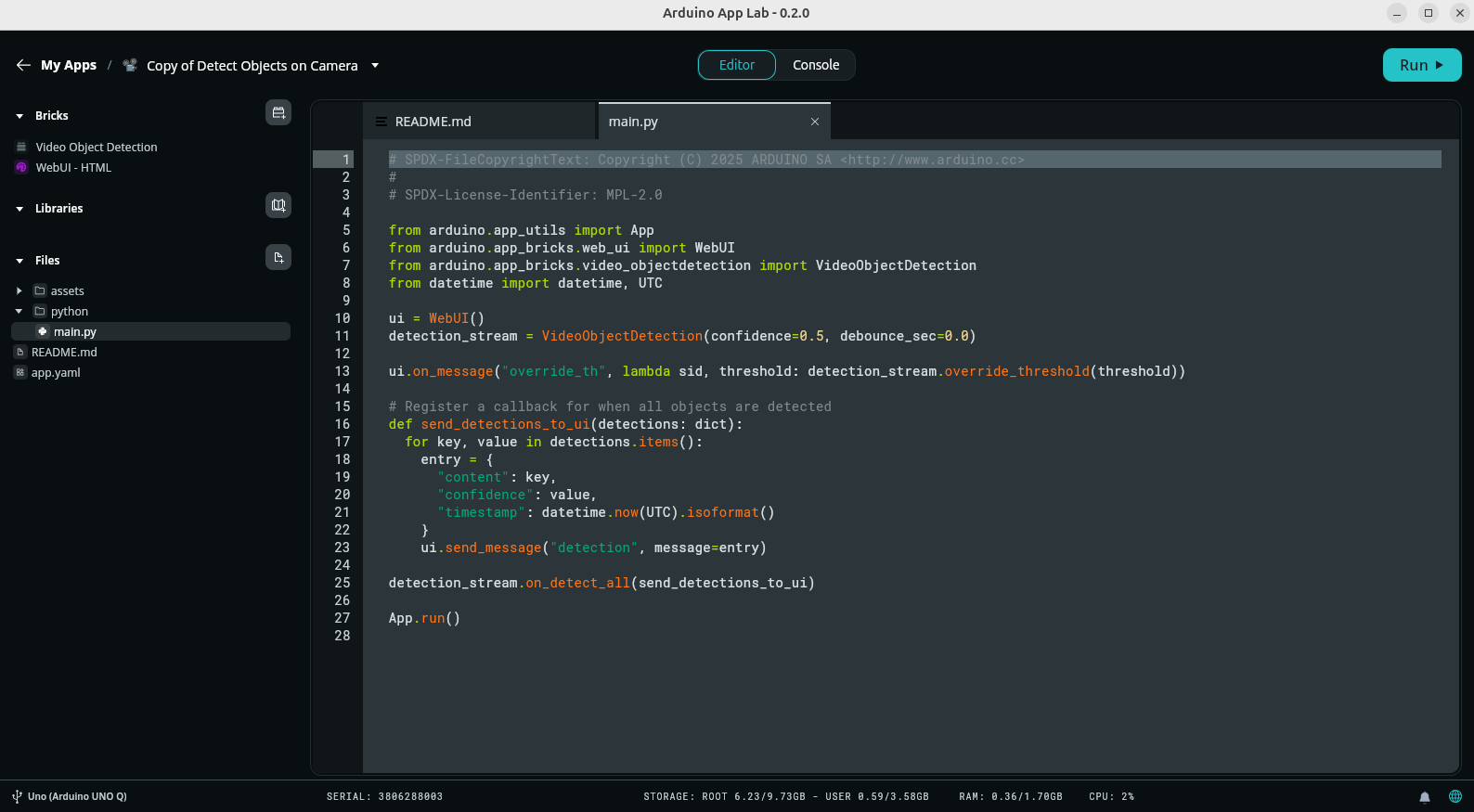Click on 'VideoObjectDetection(confidence=0.5' code text
The height and width of the screenshot is (812, 1474).
[x=682, y=336]
